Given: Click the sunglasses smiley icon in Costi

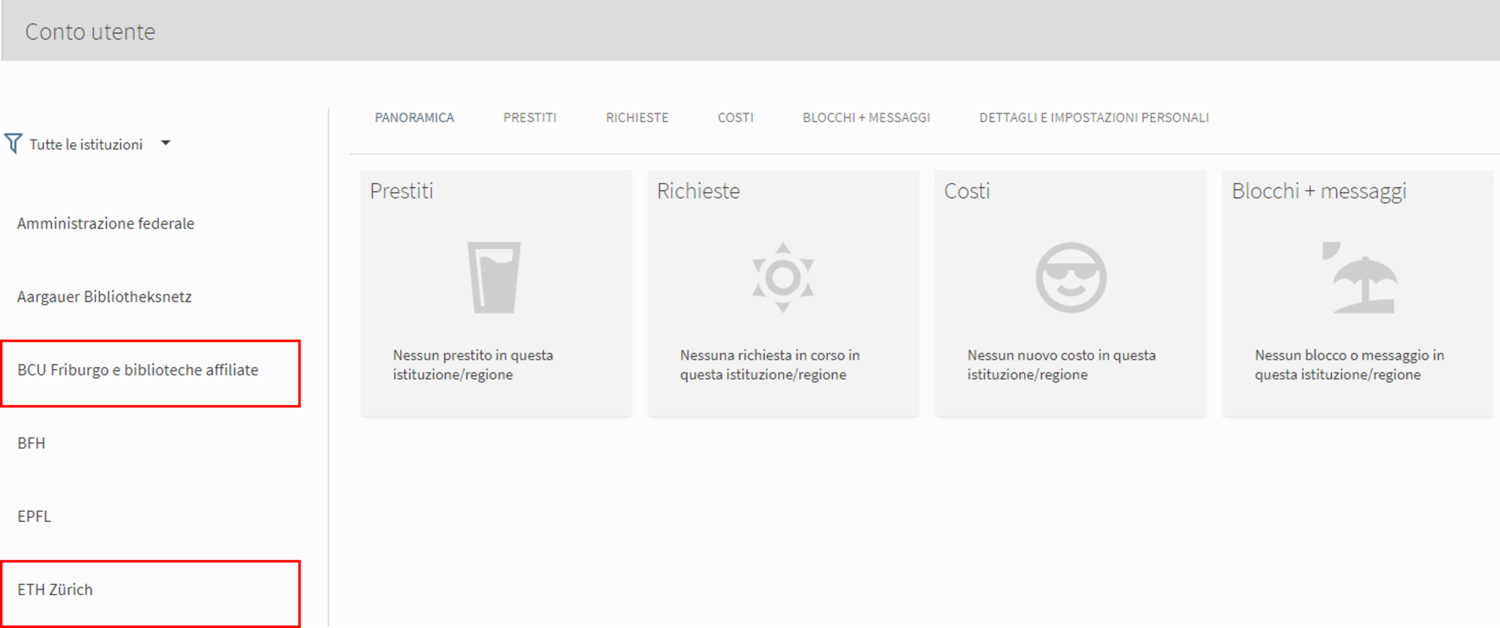Looking at the screenshot, I should [1070, 277].
